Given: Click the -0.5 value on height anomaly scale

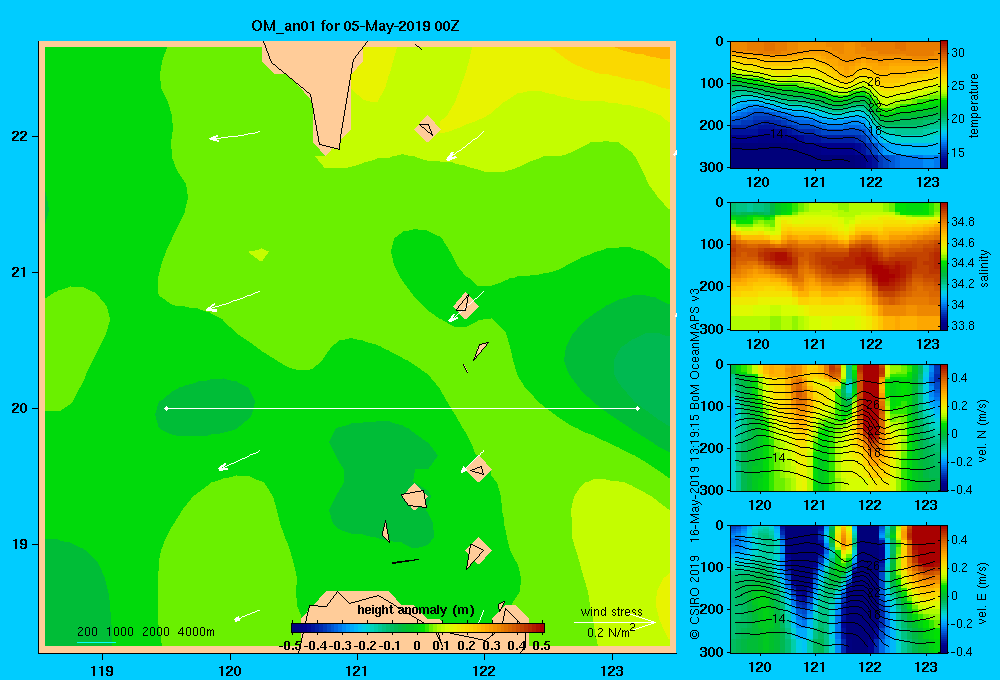Looking at the screenshot, I should (x=290, y=646).
